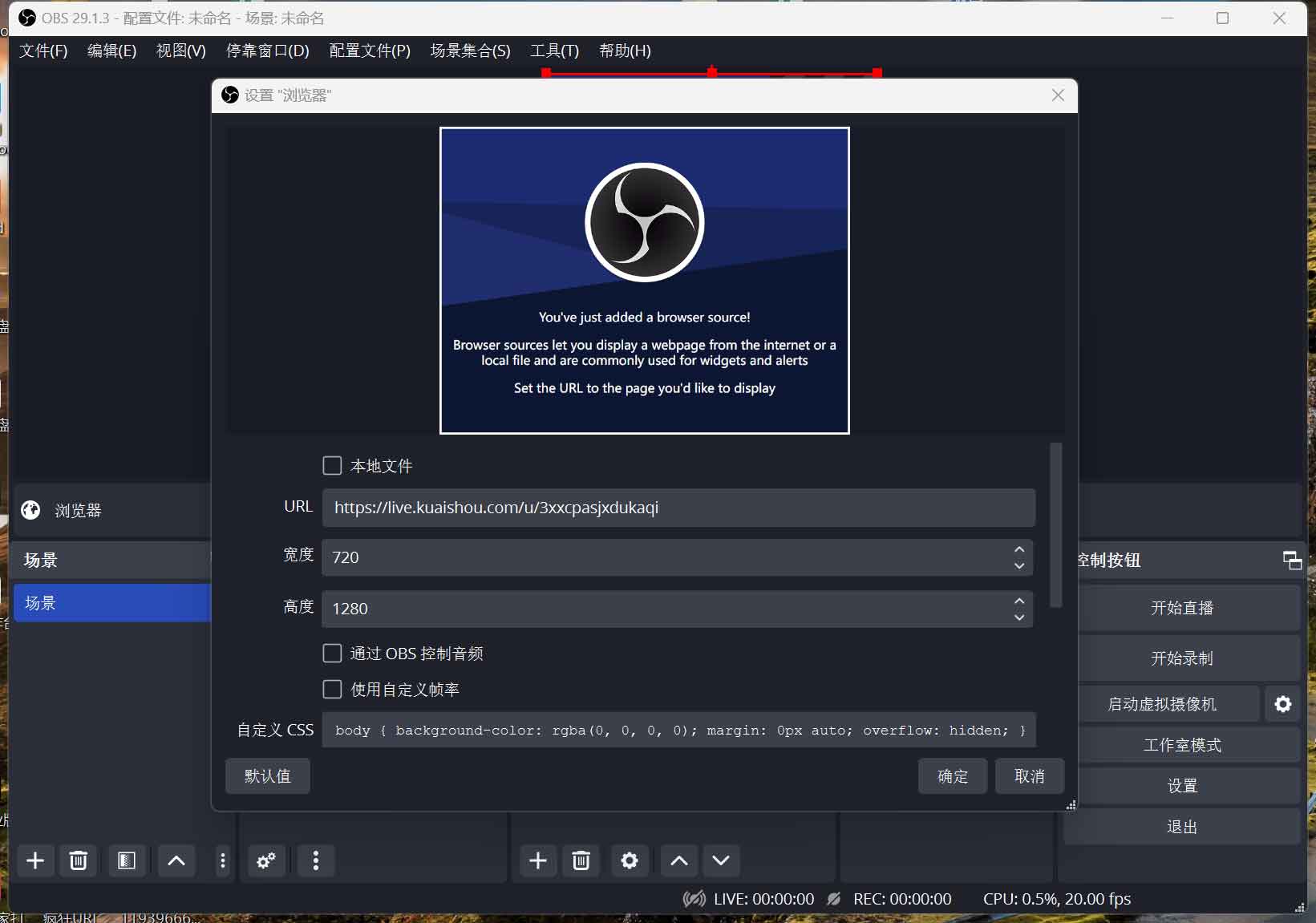Select 场景 item in scenes list
This screenshot has width=1316, height=923.
[x=112, y=603]
